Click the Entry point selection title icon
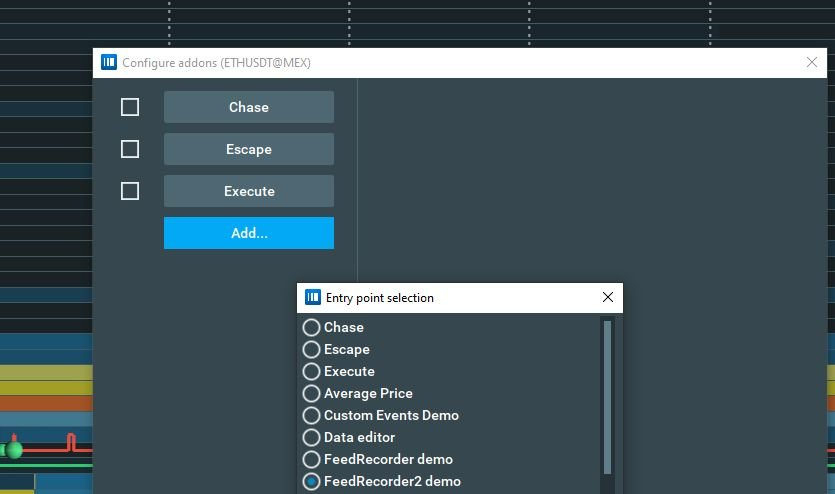Image resolution: width=835 pixels, height=494 pixels. 313,297
